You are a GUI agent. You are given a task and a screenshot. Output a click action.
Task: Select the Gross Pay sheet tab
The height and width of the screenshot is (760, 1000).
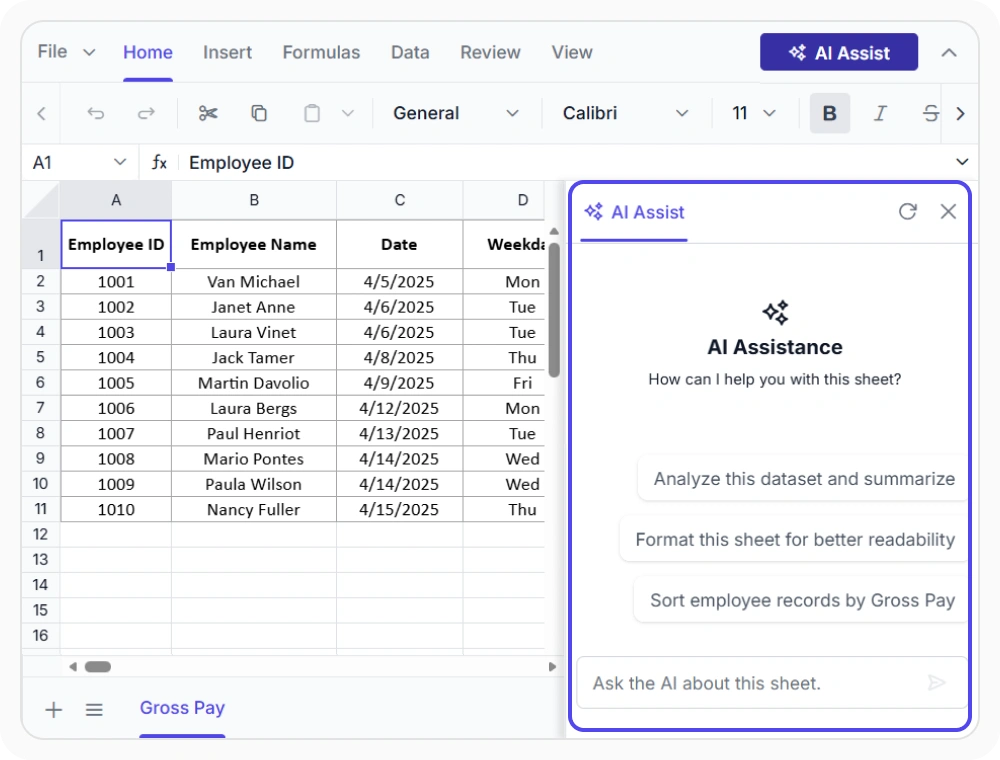tap(182, 708)
